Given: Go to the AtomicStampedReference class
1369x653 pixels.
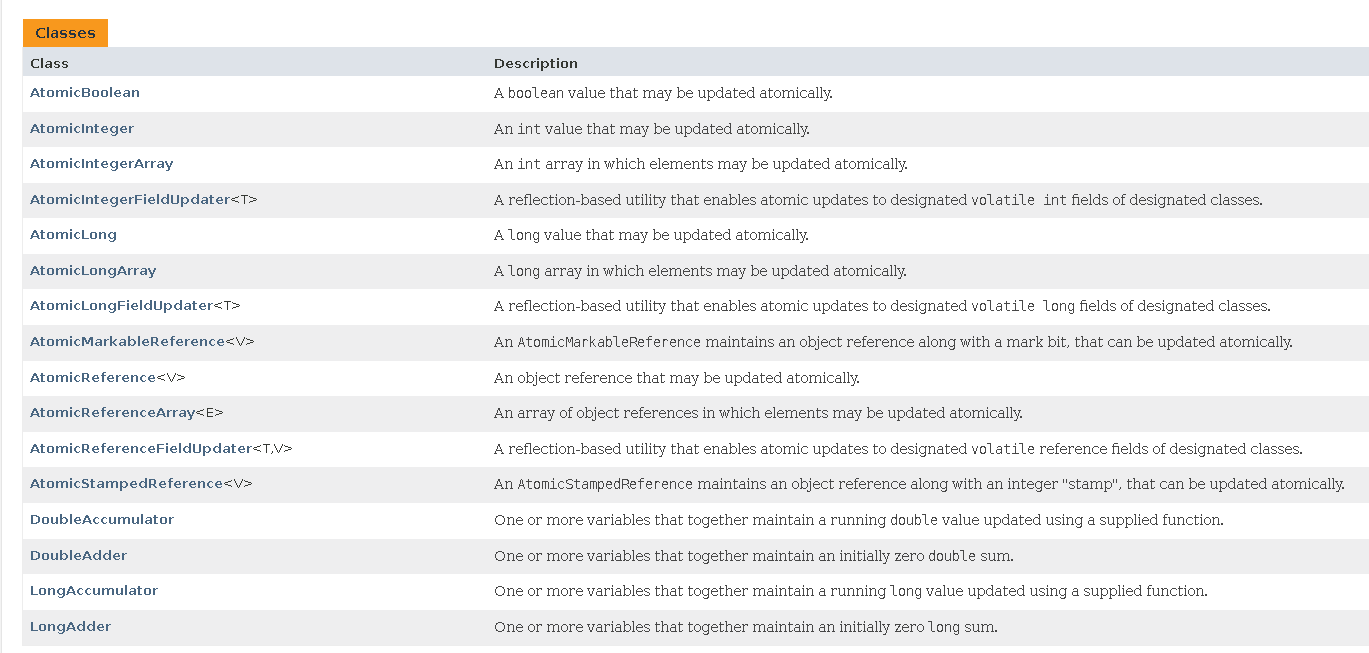Looking at the screenshot, I should point(126,483).
